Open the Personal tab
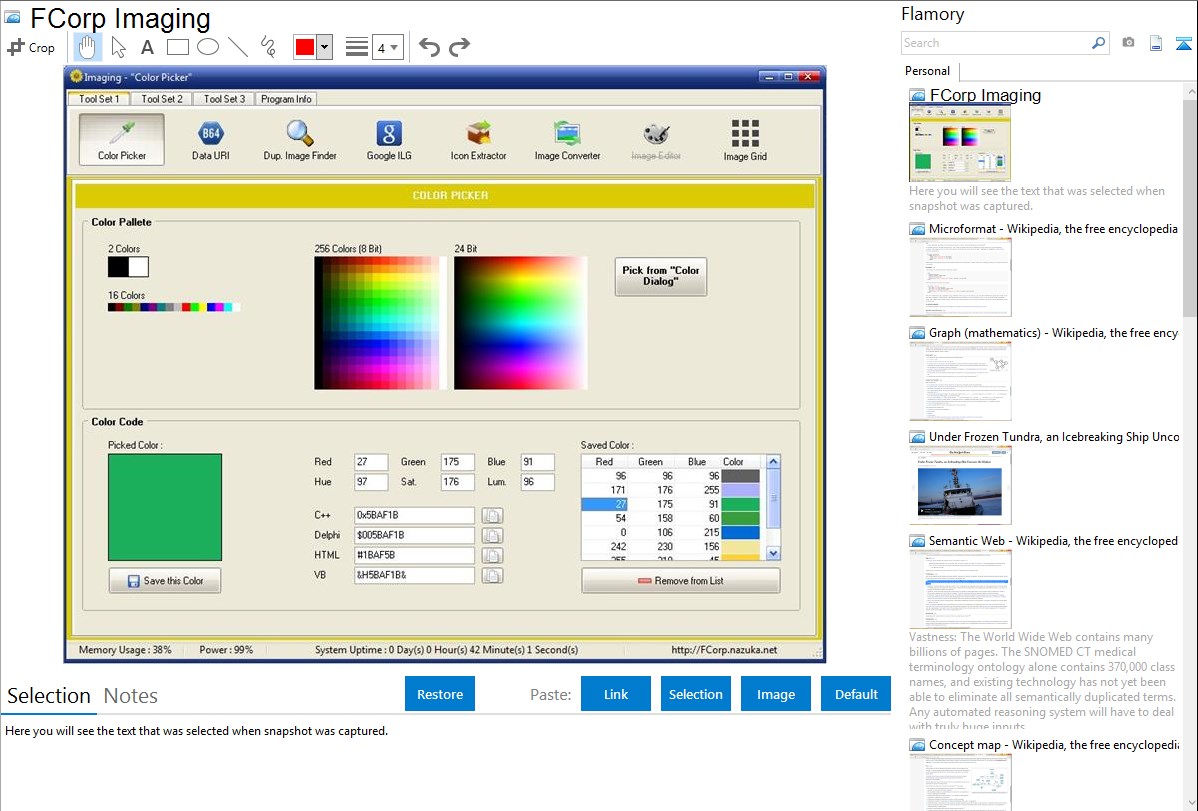The height and width of the screenshot is (811, 1198). 927,71
